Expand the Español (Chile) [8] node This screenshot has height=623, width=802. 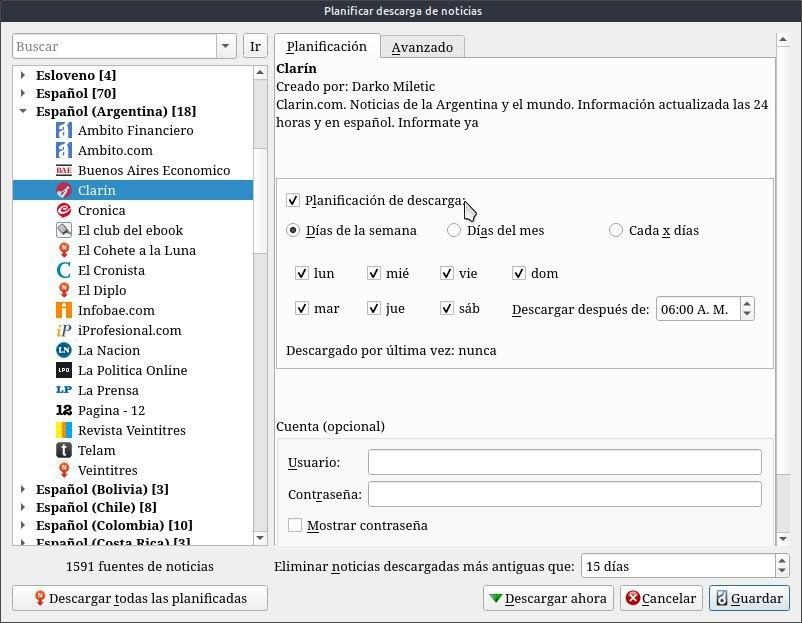point(23,507)
